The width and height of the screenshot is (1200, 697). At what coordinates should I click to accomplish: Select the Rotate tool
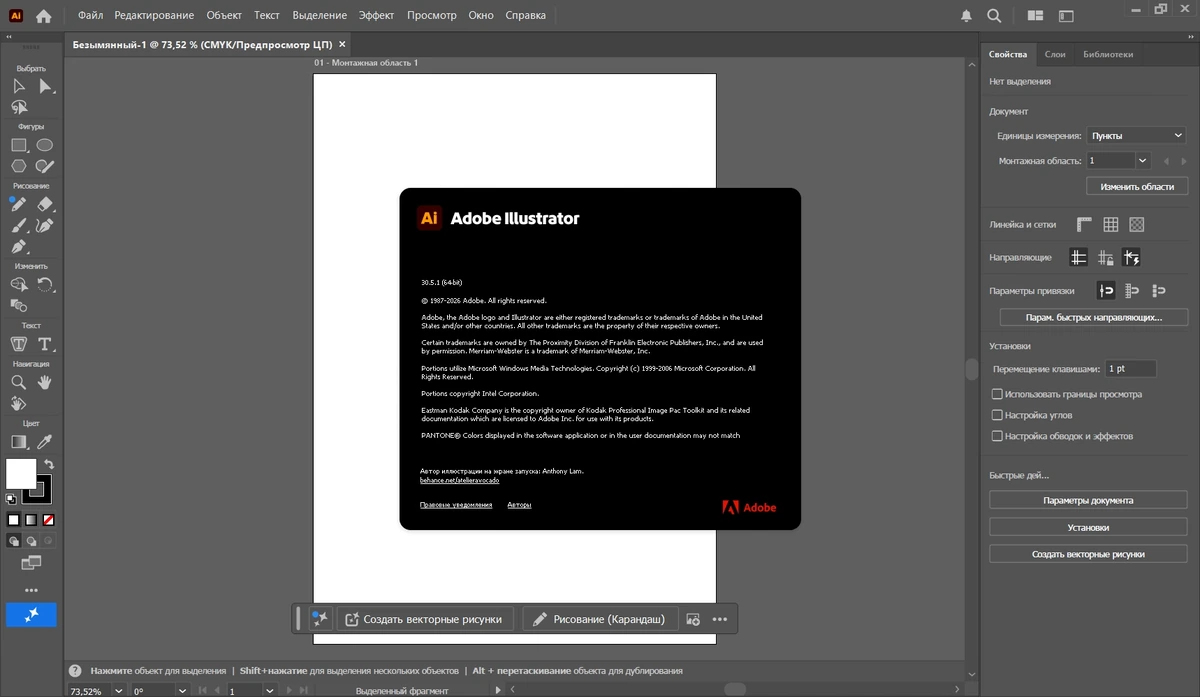[x=45, y=285]
